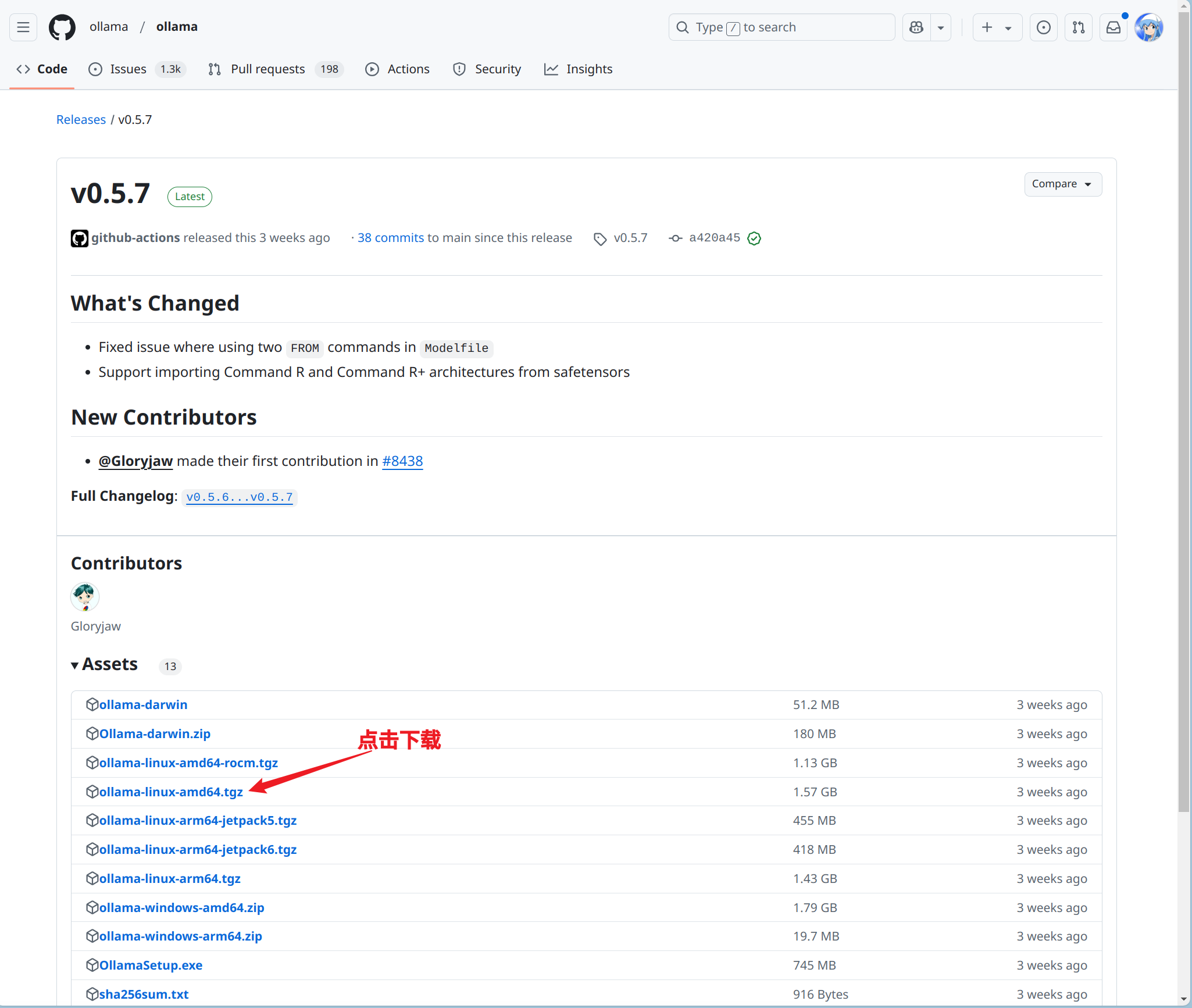Open pull request #8438
This screenshot has height=1008, width=1192.
pyautogui.click(x=402, y=461)
